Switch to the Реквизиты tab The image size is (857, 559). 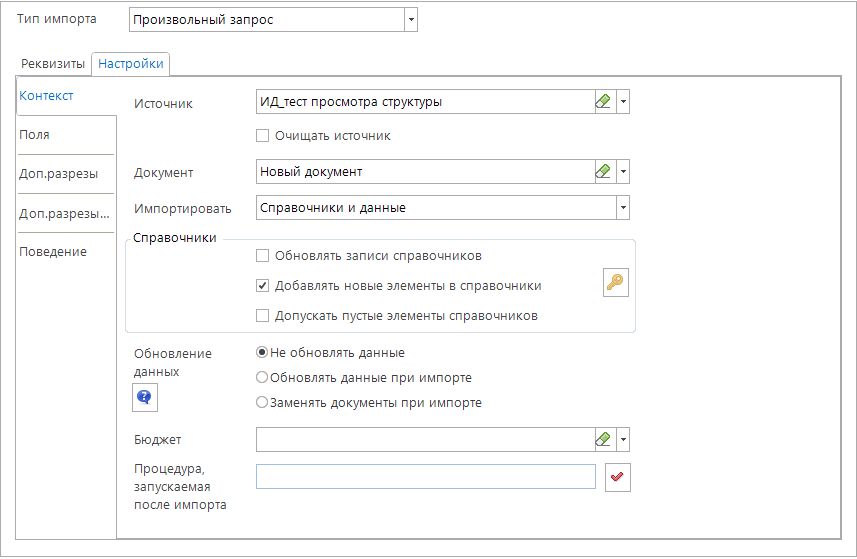coord(53,63)
